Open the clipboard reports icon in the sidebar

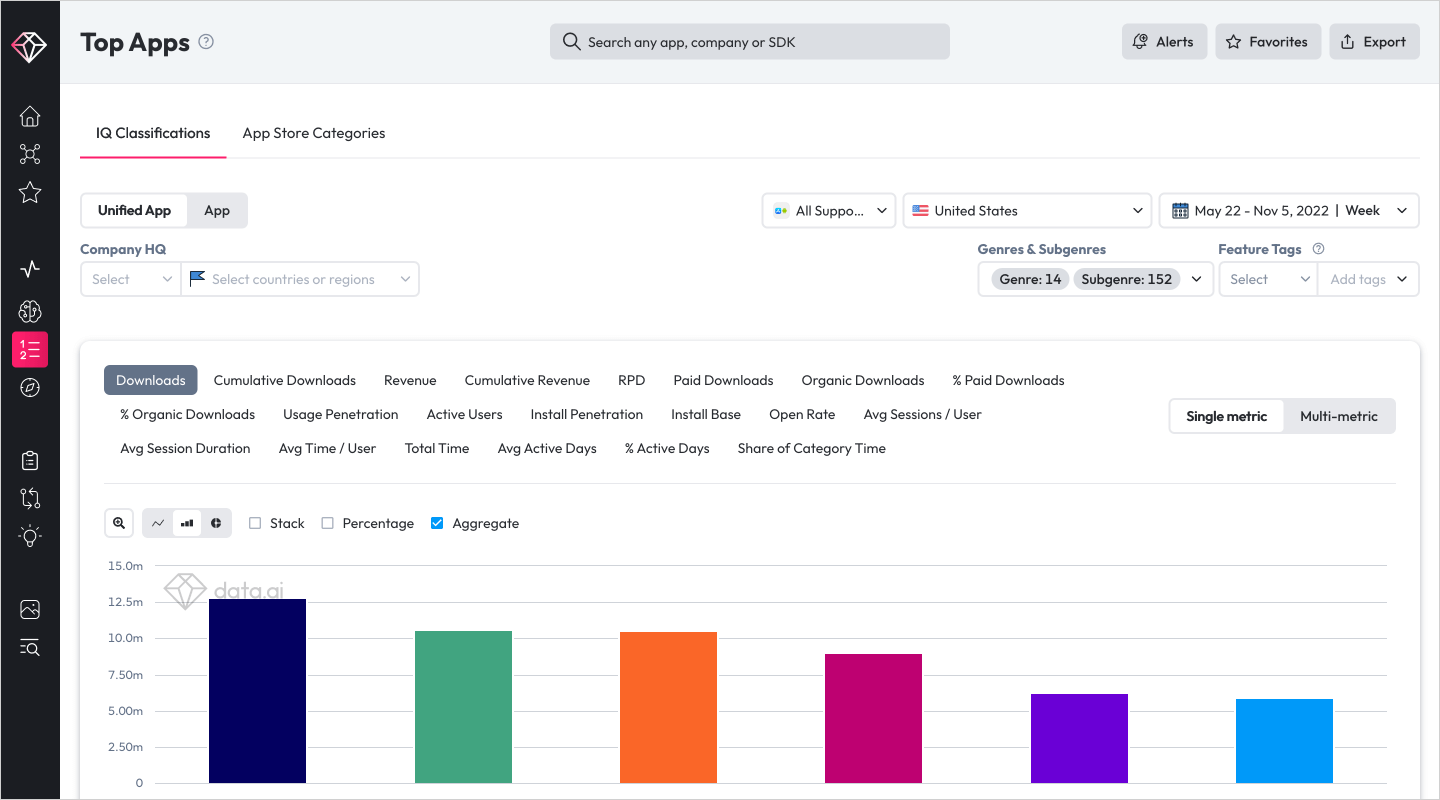pos(30,460)
